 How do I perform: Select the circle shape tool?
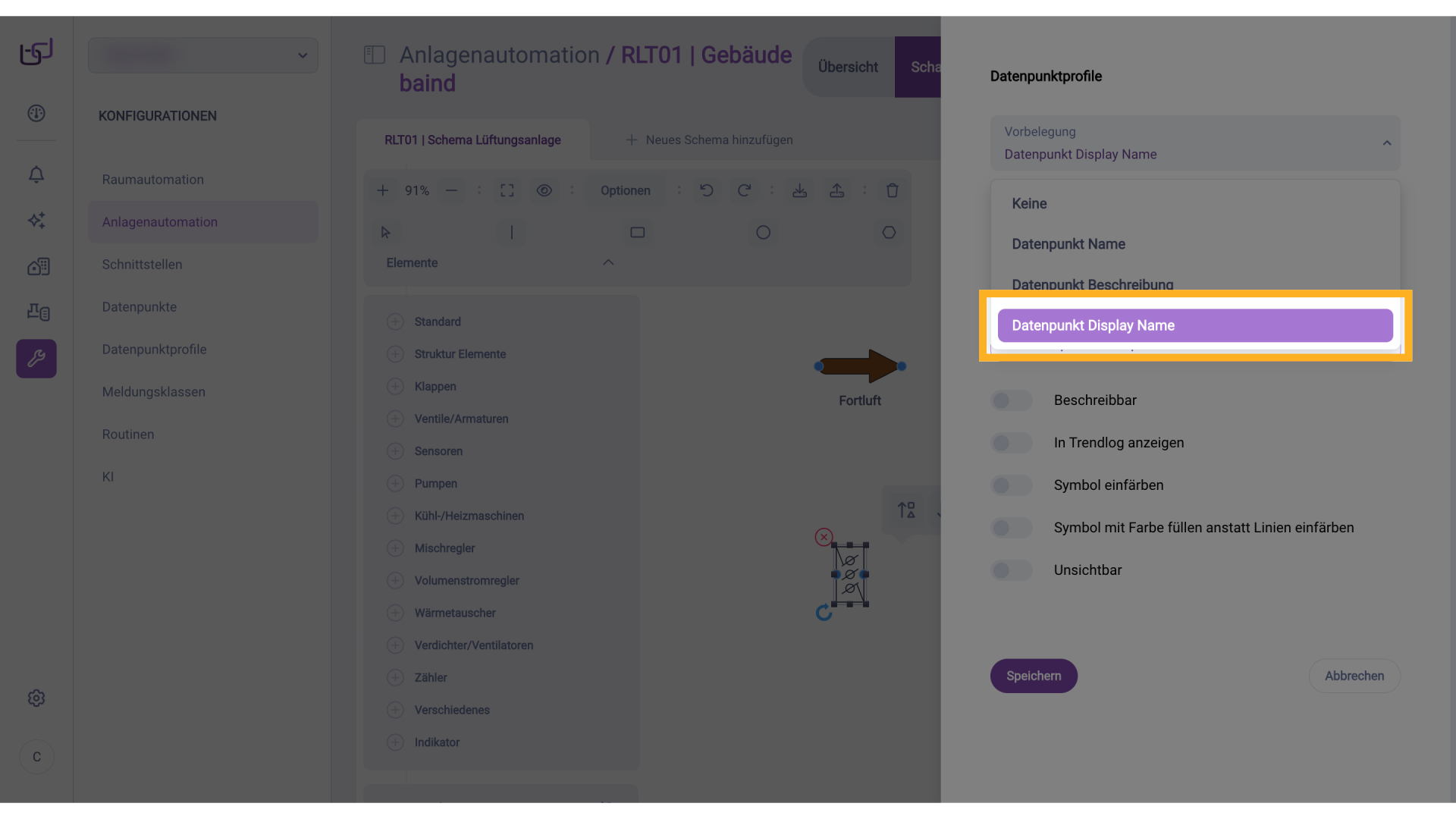pyautogui.click(x=763, y=232)
